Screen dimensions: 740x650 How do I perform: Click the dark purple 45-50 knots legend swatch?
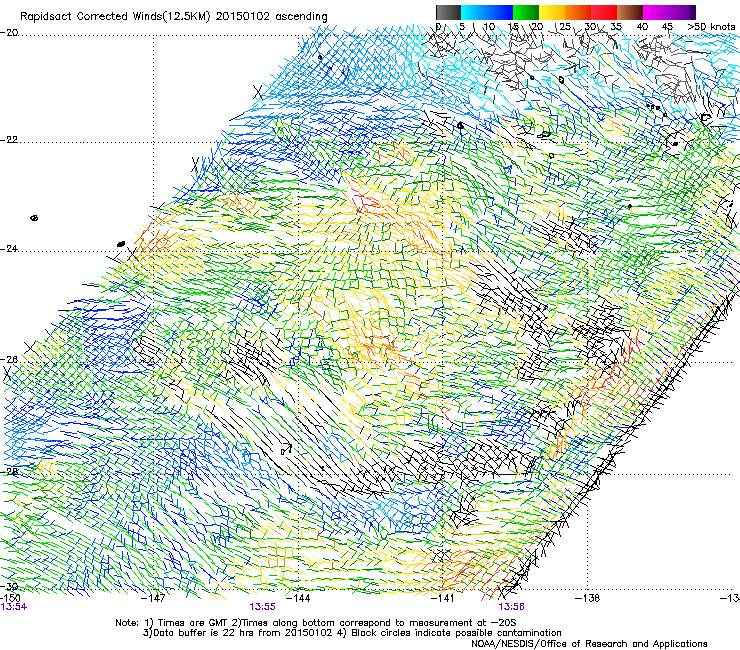click(x=682, y=12)
